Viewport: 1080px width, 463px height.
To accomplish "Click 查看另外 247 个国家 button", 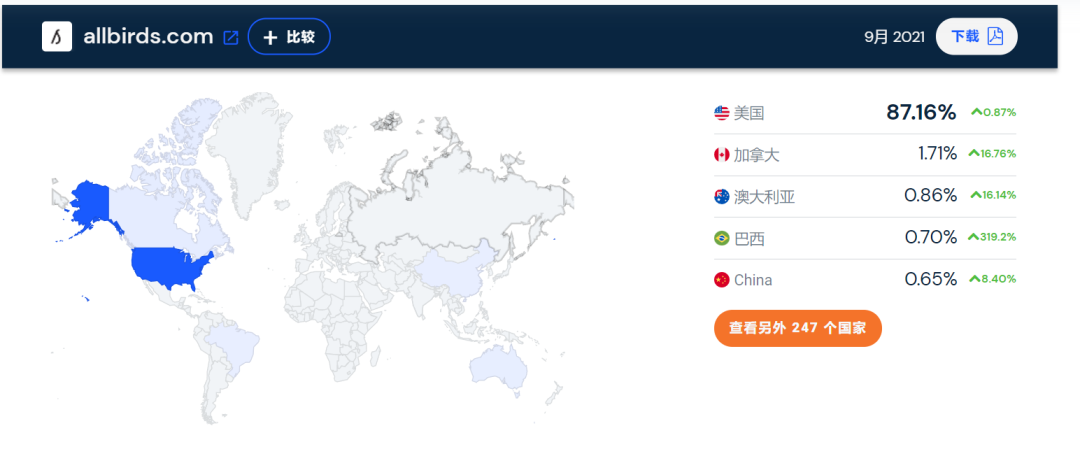I will click(797, 328).
